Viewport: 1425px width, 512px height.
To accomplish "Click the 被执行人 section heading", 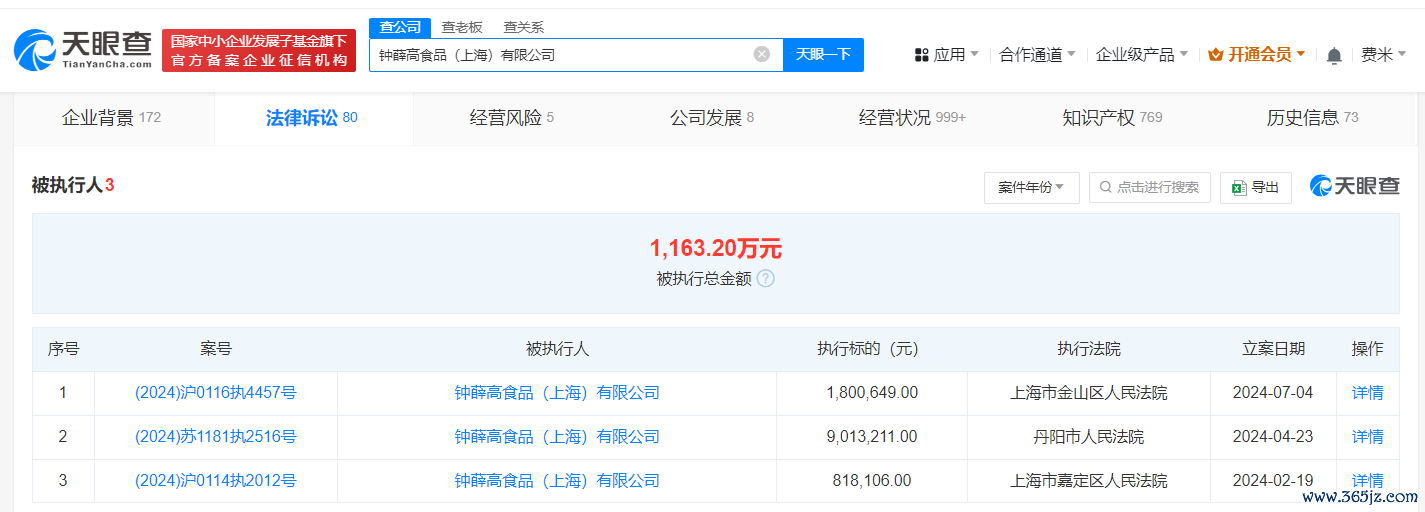I will coord(73,186).
